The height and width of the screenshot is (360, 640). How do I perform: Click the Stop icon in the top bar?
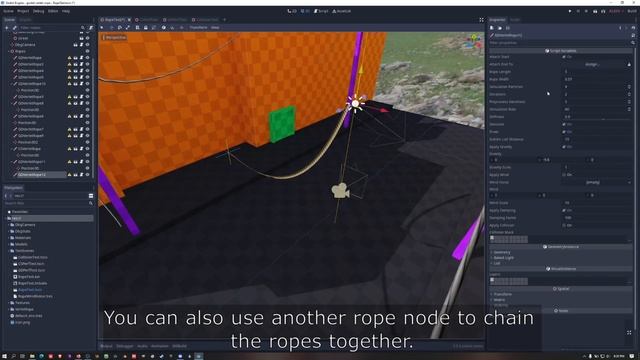[x=587, y=11]
